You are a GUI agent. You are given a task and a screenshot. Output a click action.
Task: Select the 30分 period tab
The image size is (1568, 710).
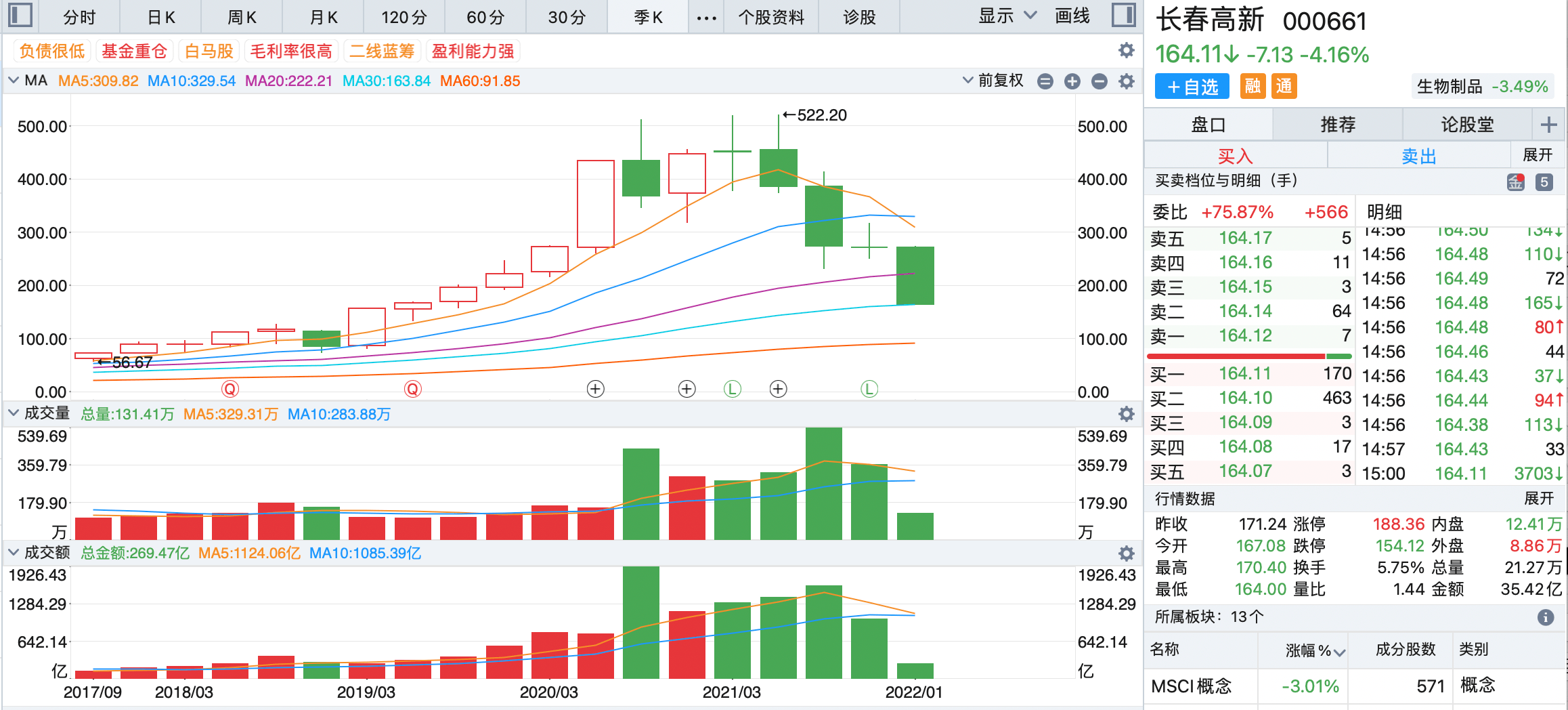coord(567,18)
